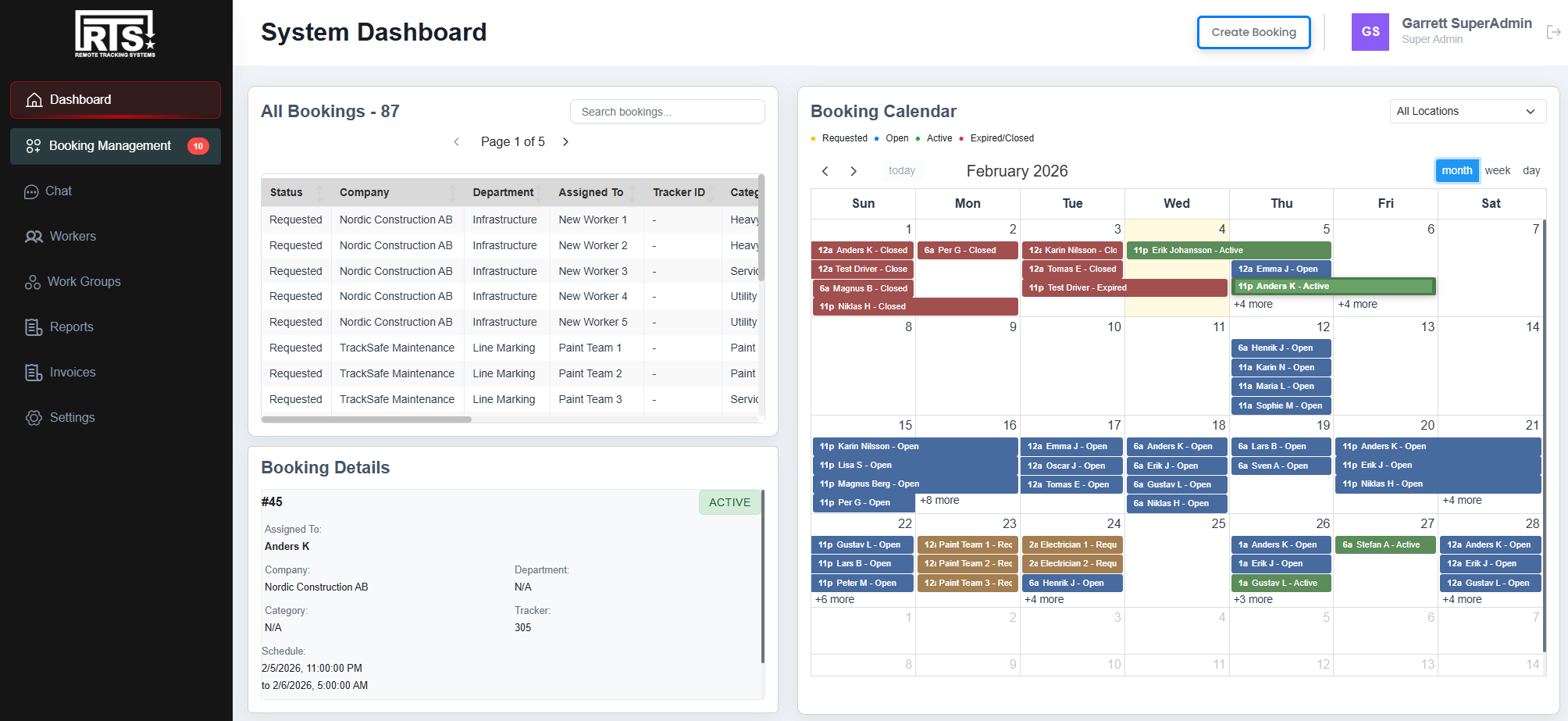Viewport: 1568px width, 721px height.
Task: Sign out using the logout arrow icon
Action: pyautogui.click(x=1552, y=31)
